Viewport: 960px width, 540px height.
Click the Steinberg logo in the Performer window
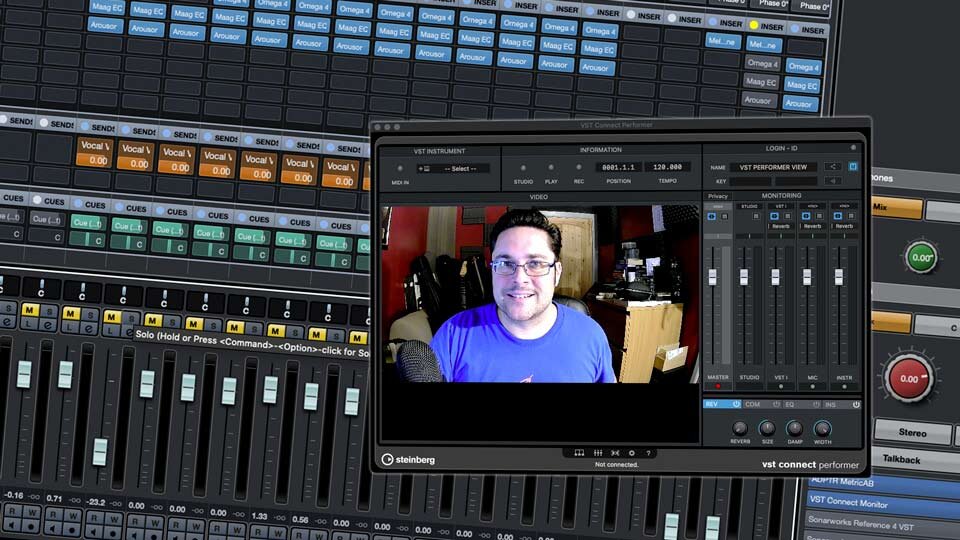408,459
